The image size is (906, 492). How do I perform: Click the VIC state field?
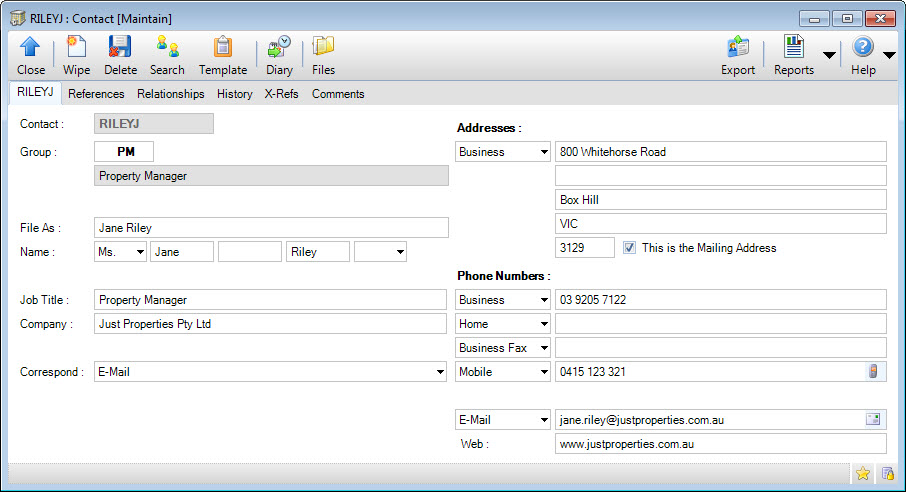pos(721,224)
